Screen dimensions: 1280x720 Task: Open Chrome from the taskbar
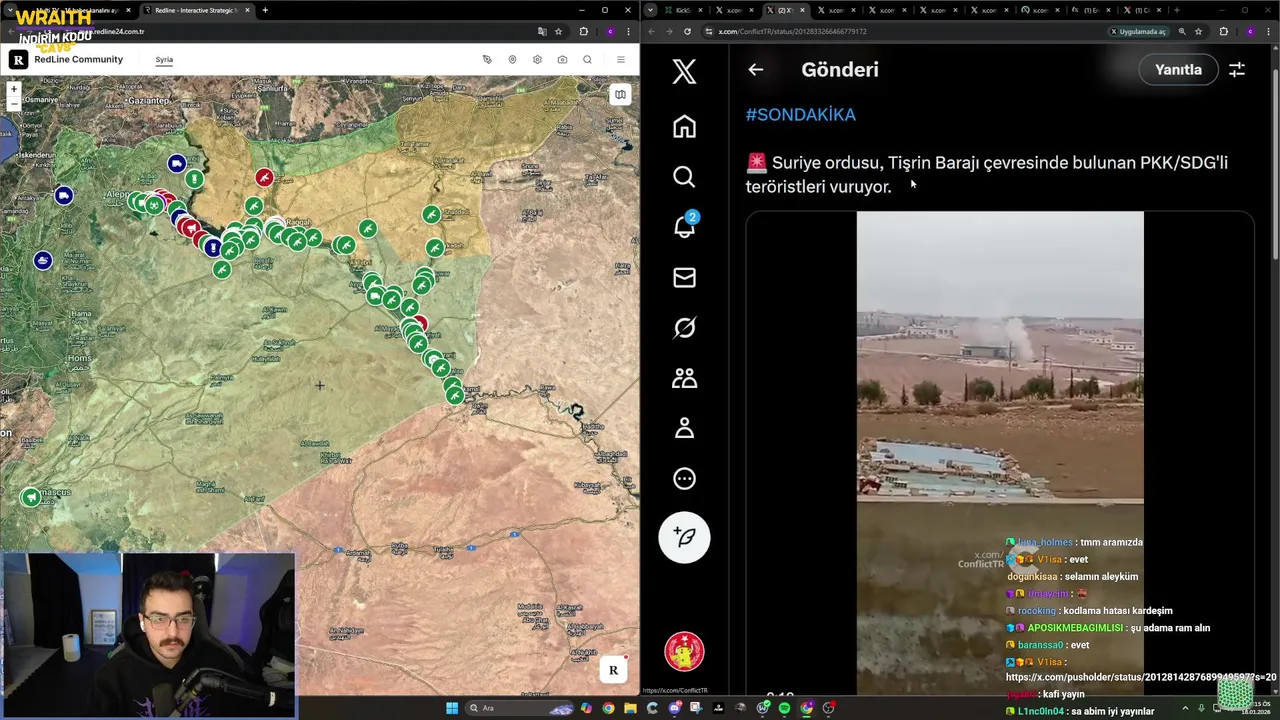click(x=608, y=708)
